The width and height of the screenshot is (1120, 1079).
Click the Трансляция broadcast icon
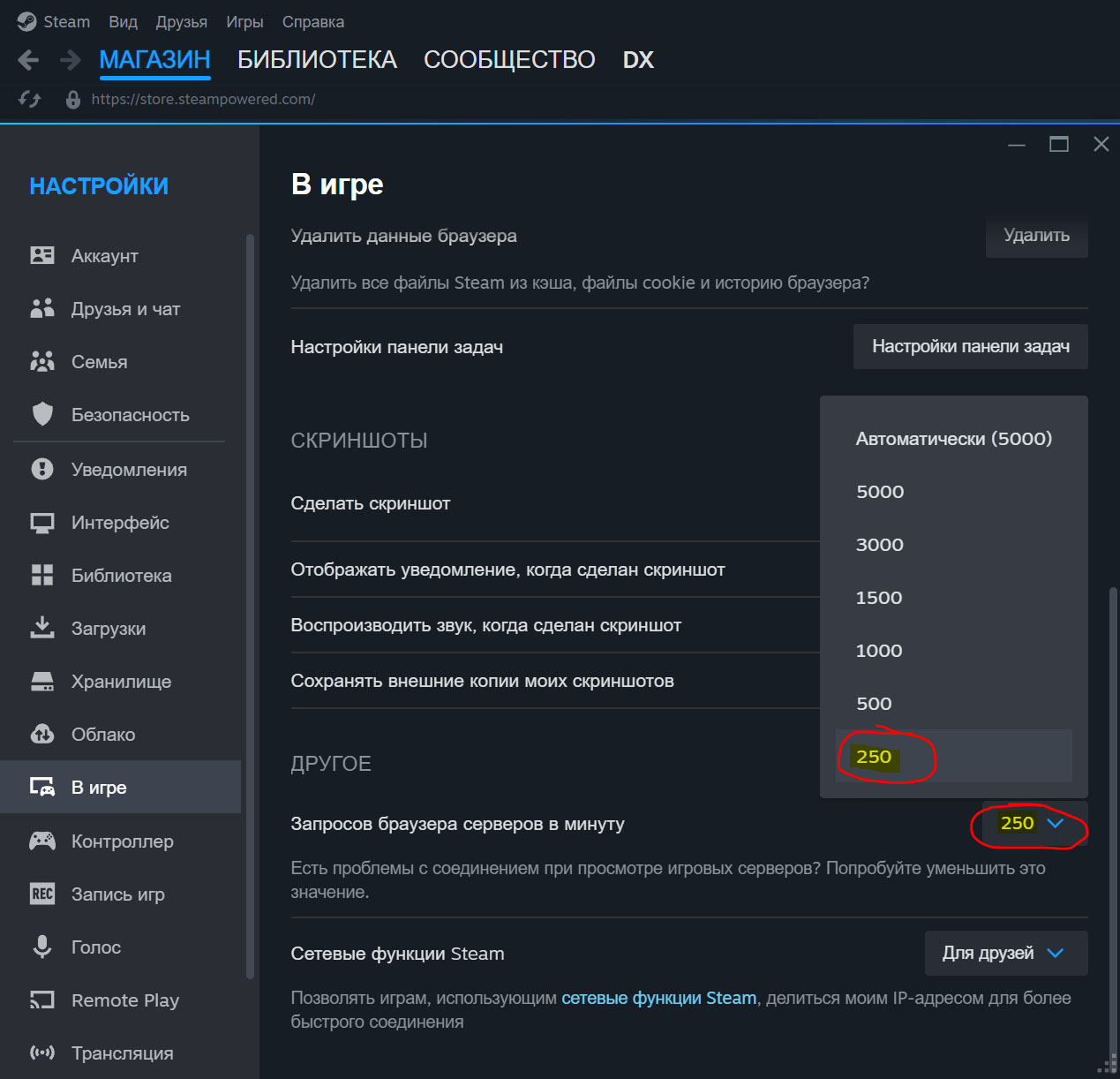pyautogui.click(x=42, y=1053)
